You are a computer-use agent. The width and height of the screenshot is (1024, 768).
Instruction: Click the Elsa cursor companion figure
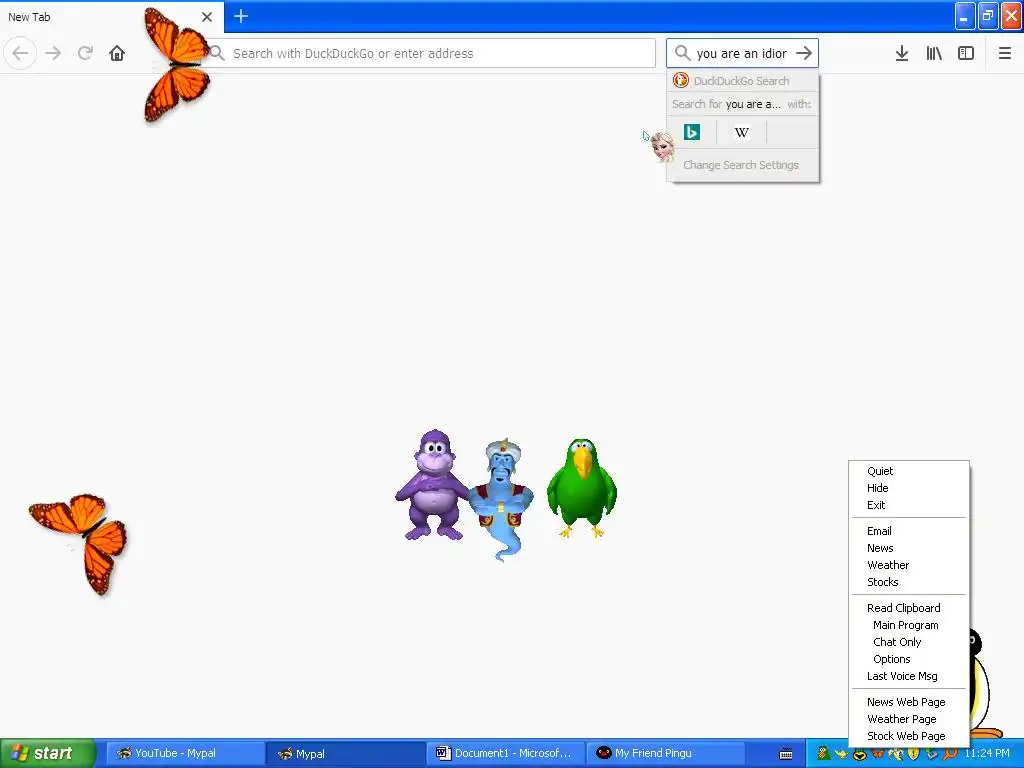click(662, 147)
